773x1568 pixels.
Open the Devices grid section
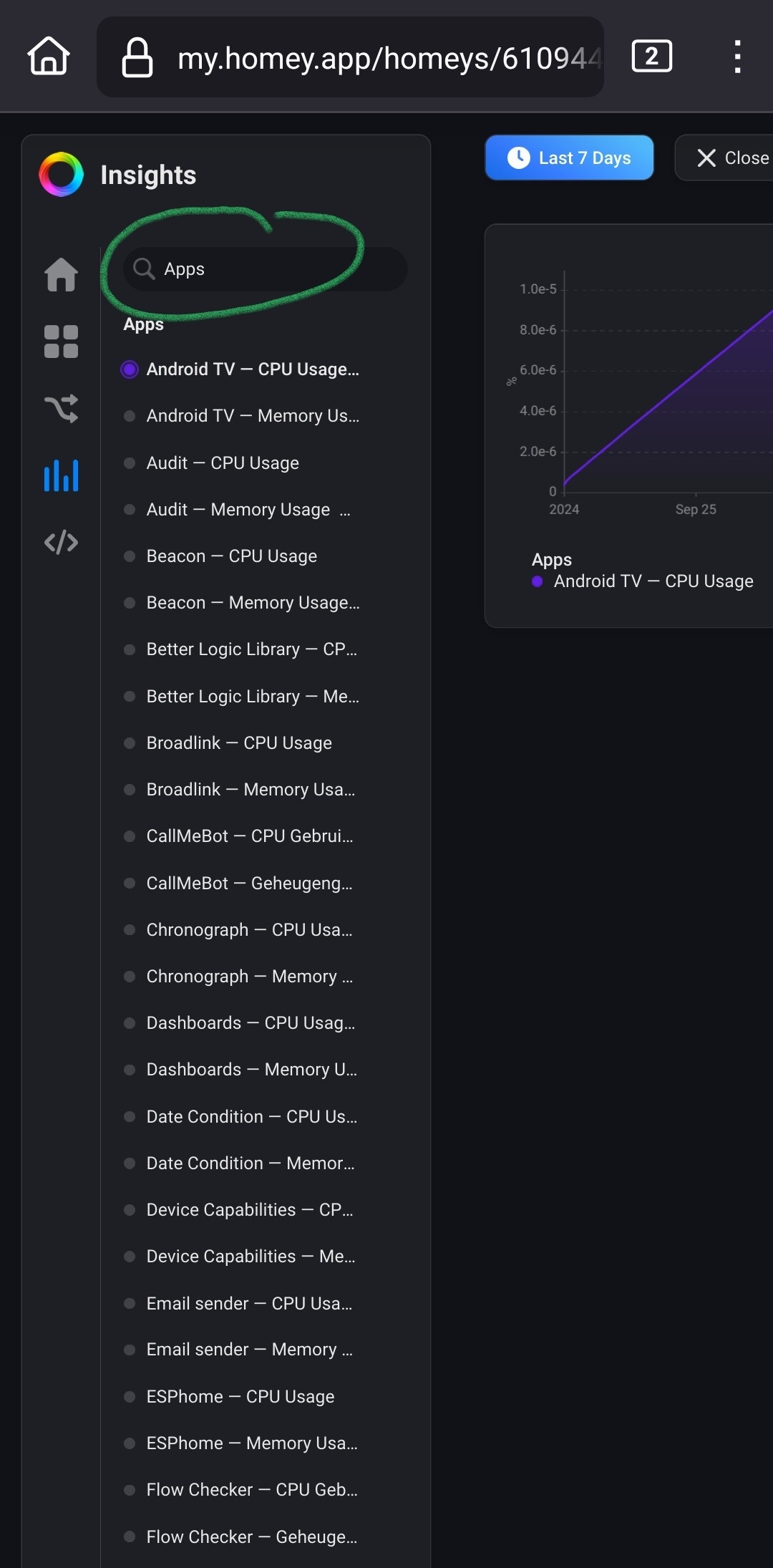point(62,342)
